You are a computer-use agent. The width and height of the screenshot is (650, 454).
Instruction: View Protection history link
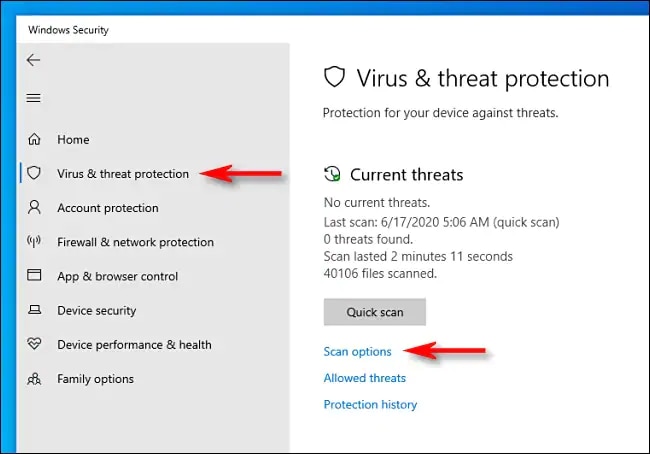(370, 405)
